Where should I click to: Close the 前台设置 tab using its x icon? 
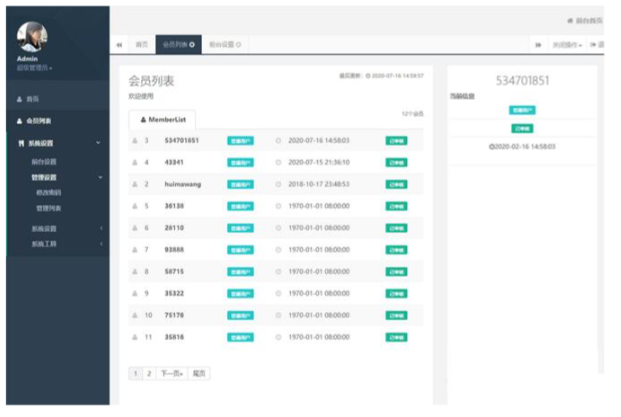(238, 45)
